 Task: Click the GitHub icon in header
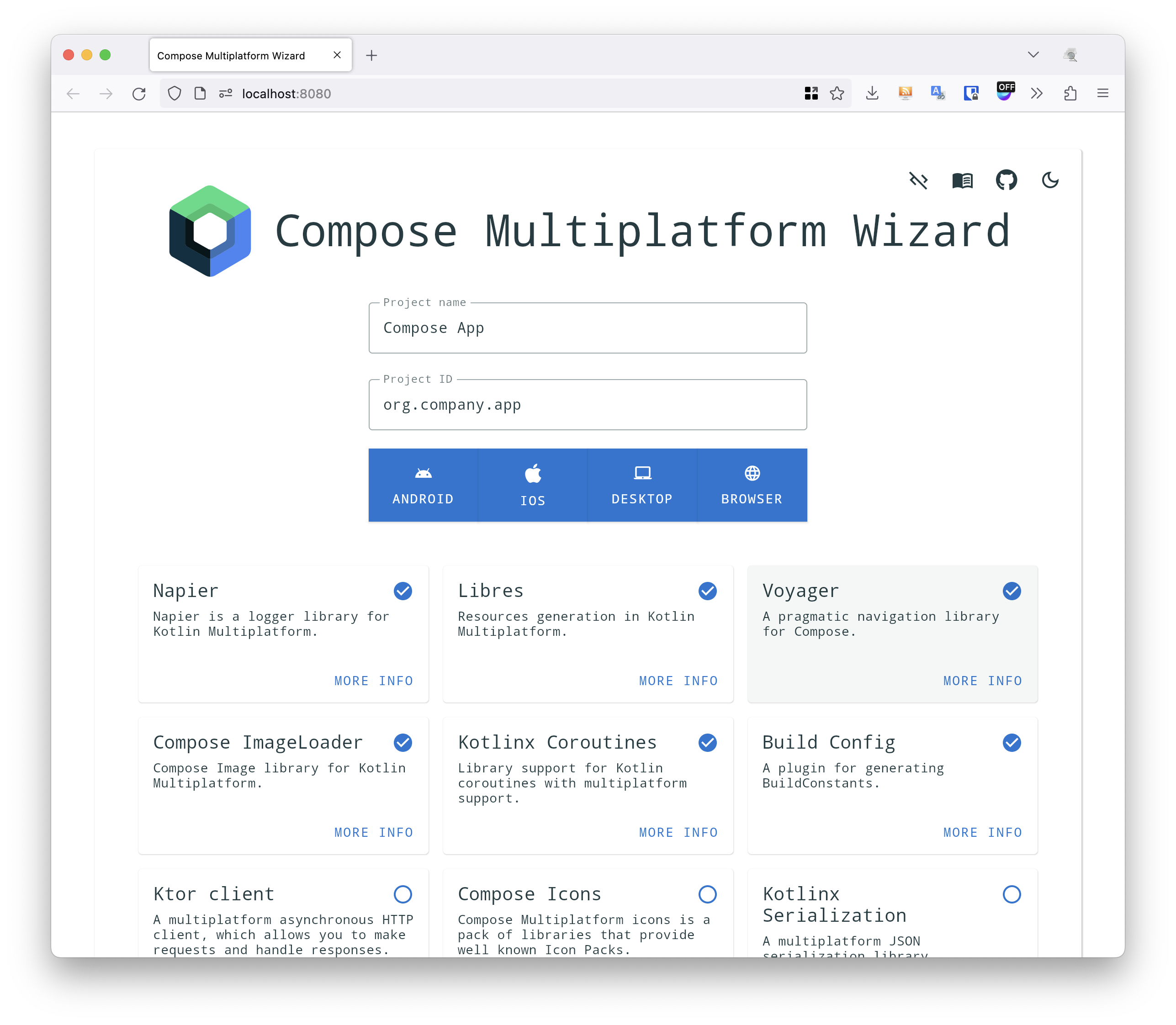tap(1006, 181)
